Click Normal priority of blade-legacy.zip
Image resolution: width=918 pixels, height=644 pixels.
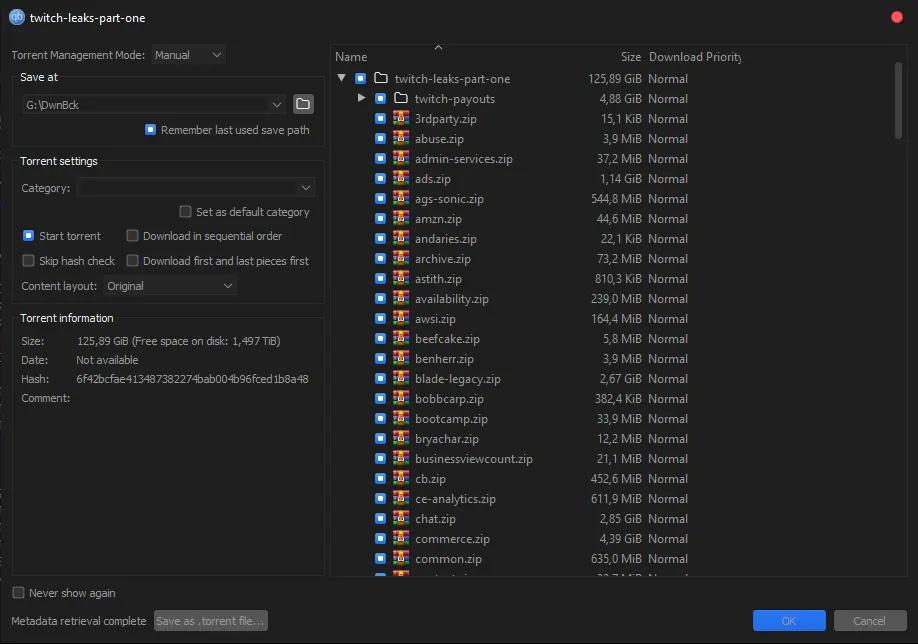tap(667, 378)
